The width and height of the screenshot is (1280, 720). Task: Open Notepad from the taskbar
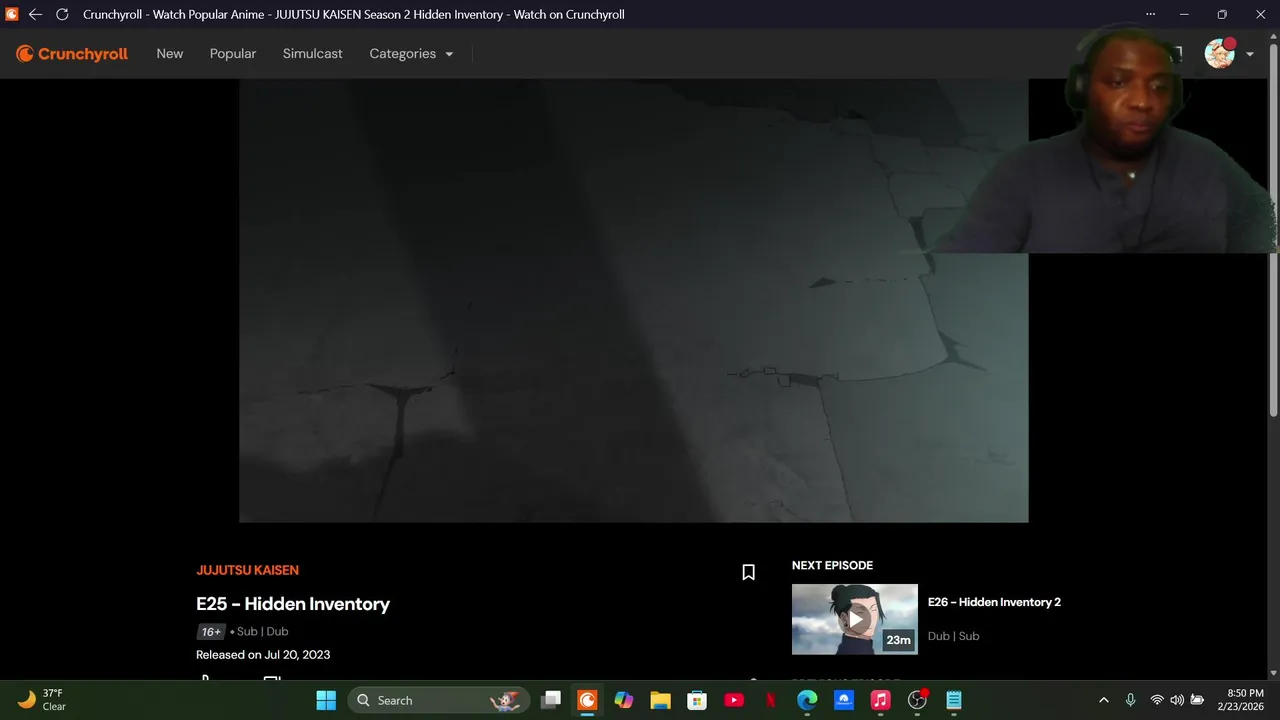point(954,700)
